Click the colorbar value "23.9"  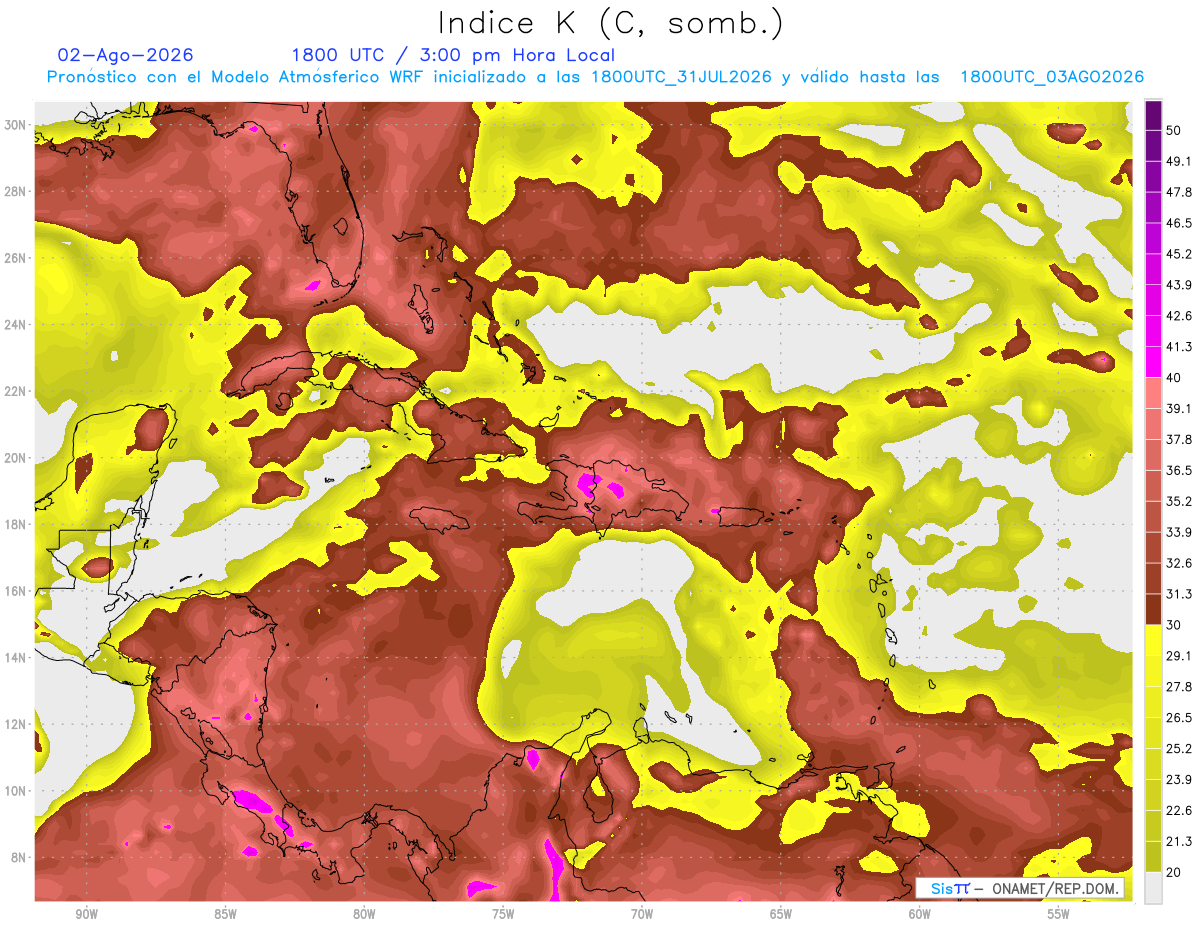1180,779
